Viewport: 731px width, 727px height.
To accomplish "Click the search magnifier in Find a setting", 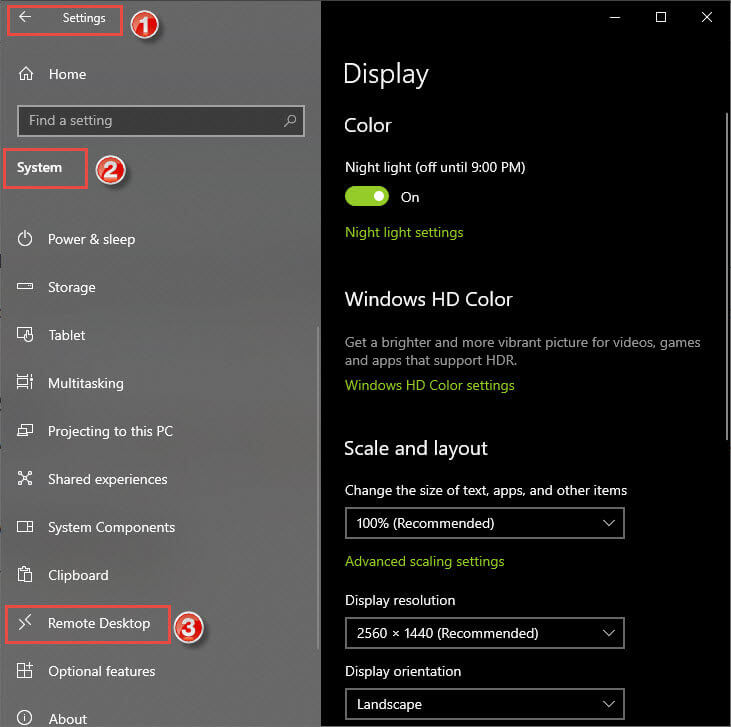I will click(290, 121).
